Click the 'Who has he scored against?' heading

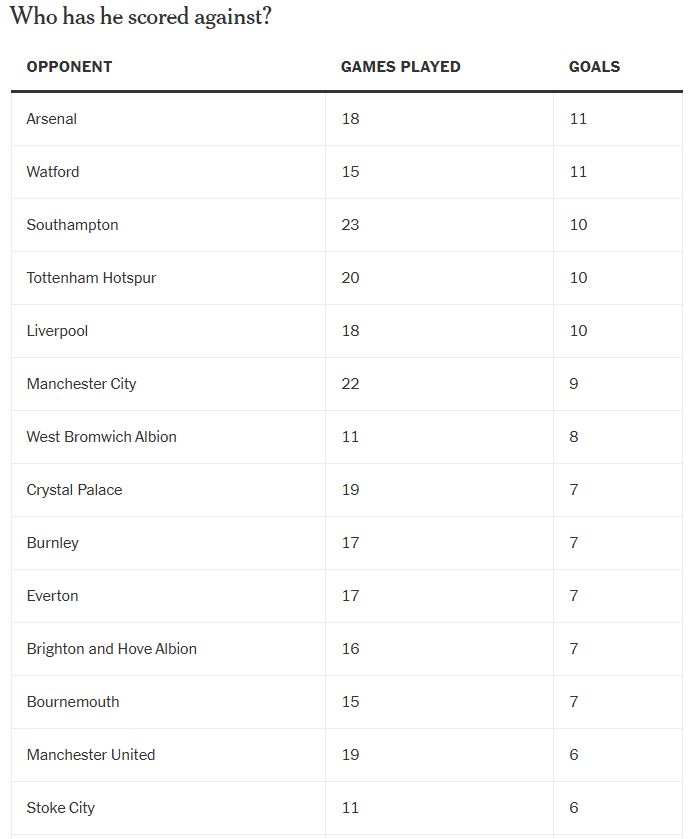pyautogui.click(x=141, y=17)
